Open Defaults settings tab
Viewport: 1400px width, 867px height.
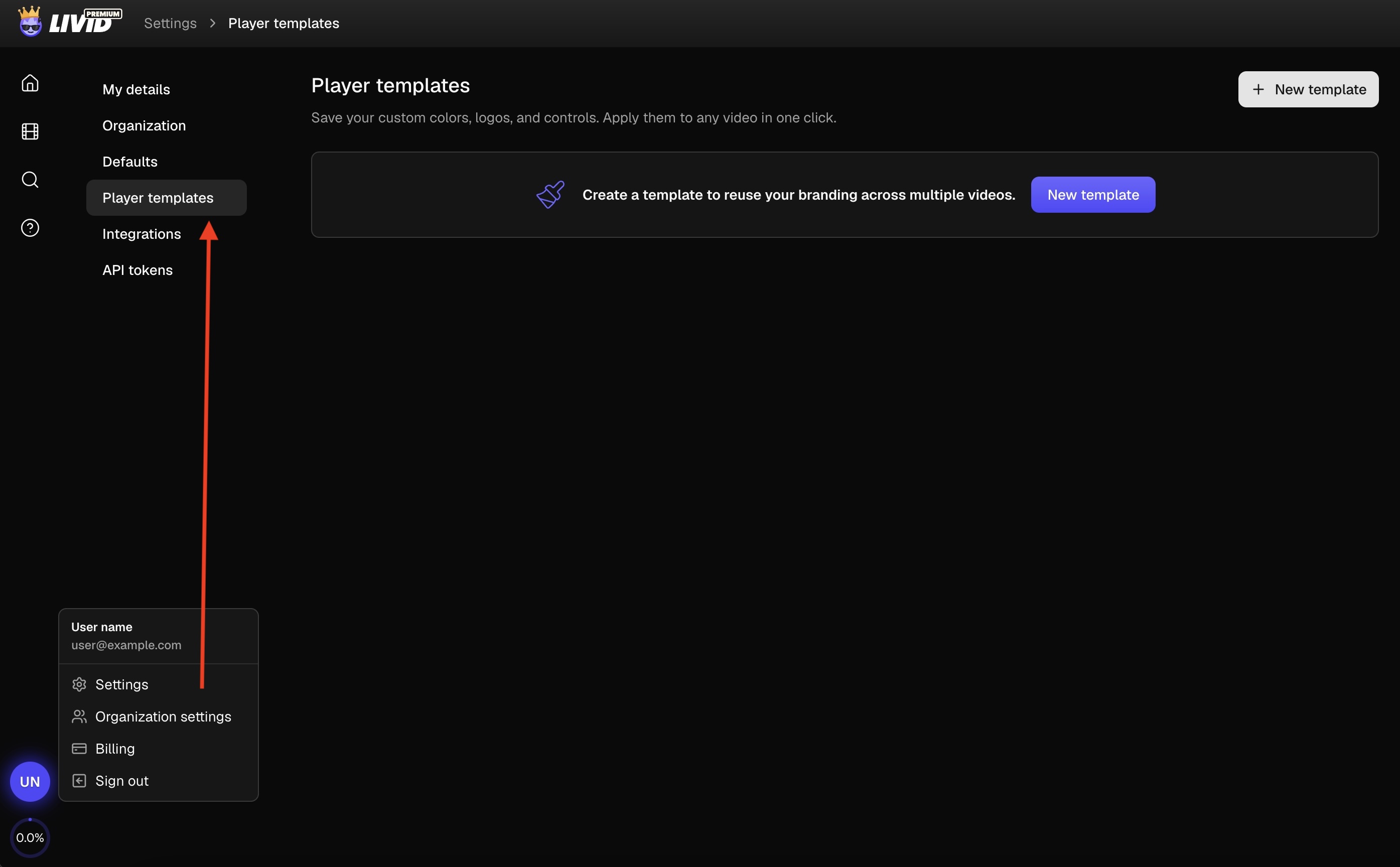pyautogui.click(x=166, y=162)
